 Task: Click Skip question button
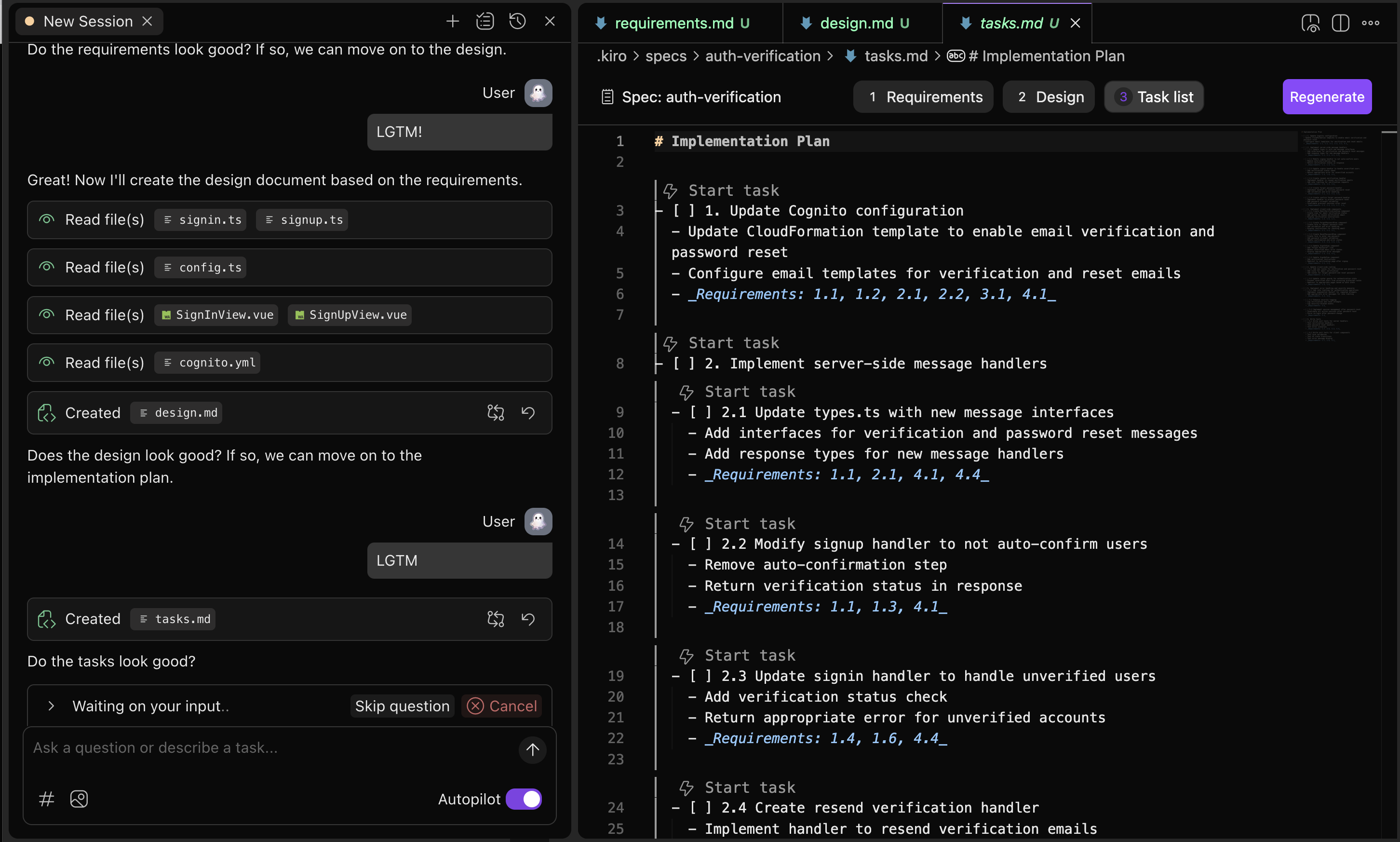point(402,706)
